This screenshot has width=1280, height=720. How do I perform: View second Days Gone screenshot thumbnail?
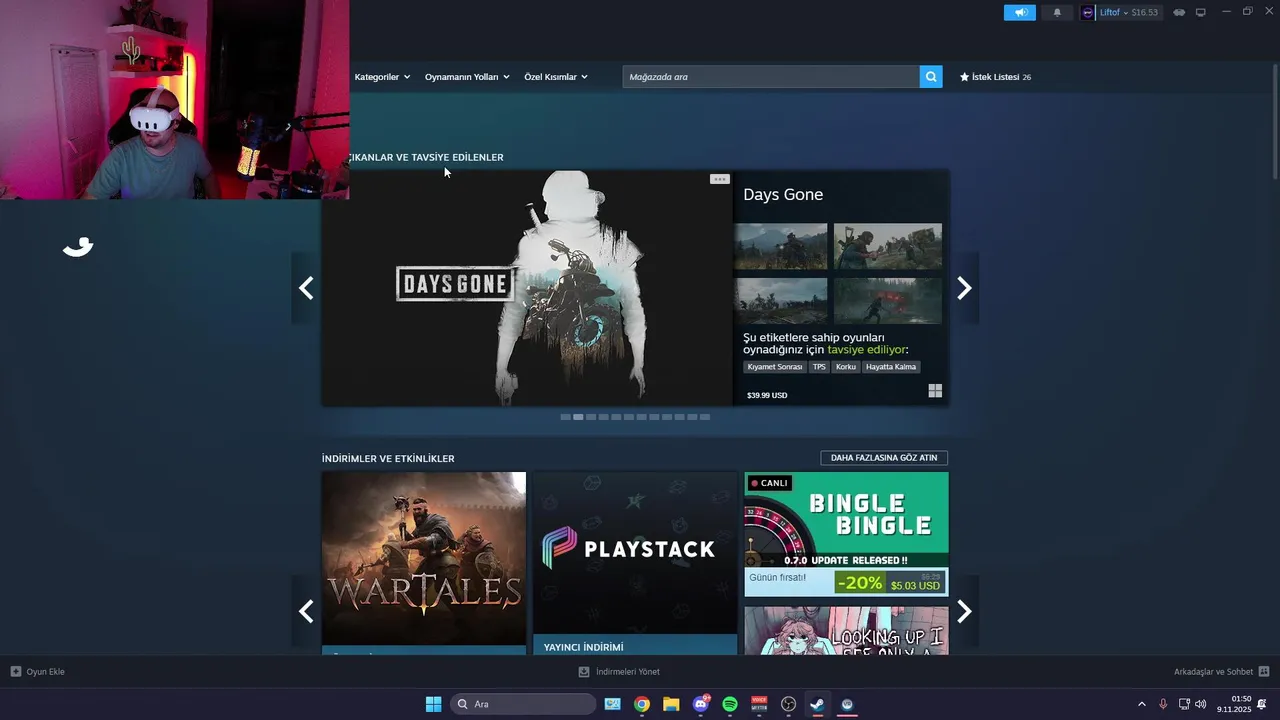[888, 246]
